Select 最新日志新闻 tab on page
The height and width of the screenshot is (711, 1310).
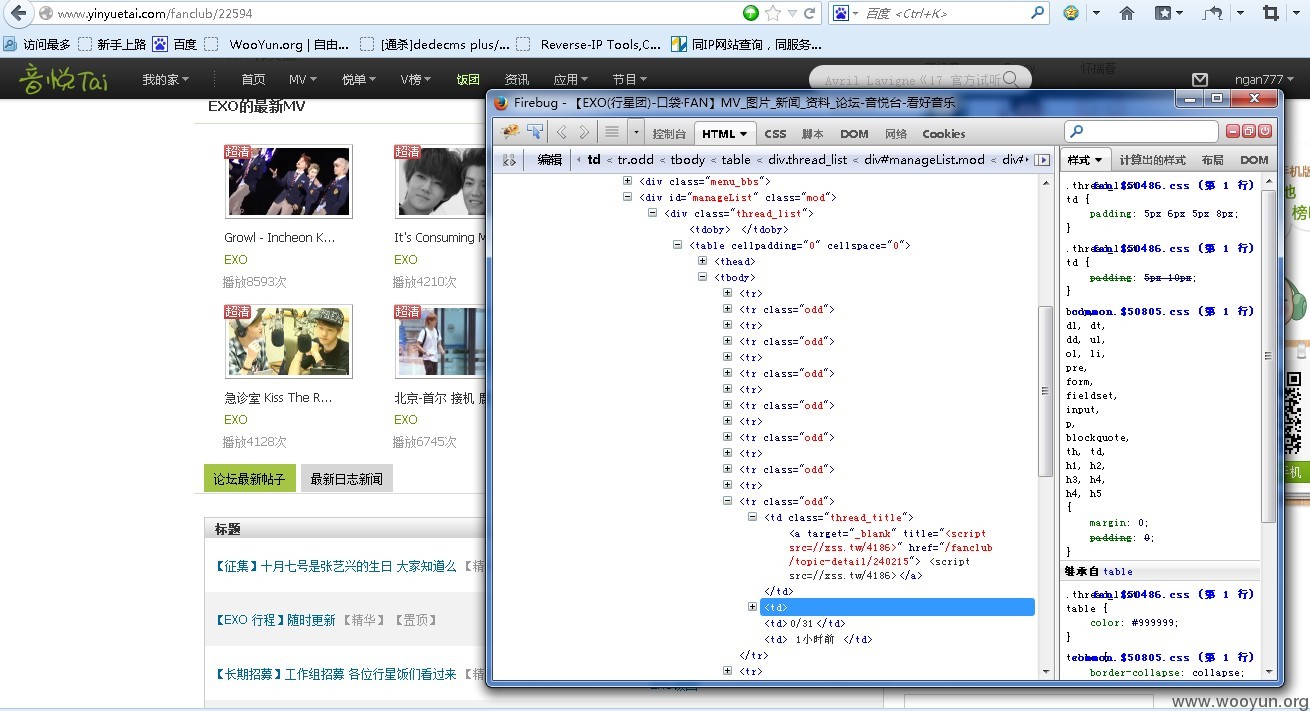[346, 478]
